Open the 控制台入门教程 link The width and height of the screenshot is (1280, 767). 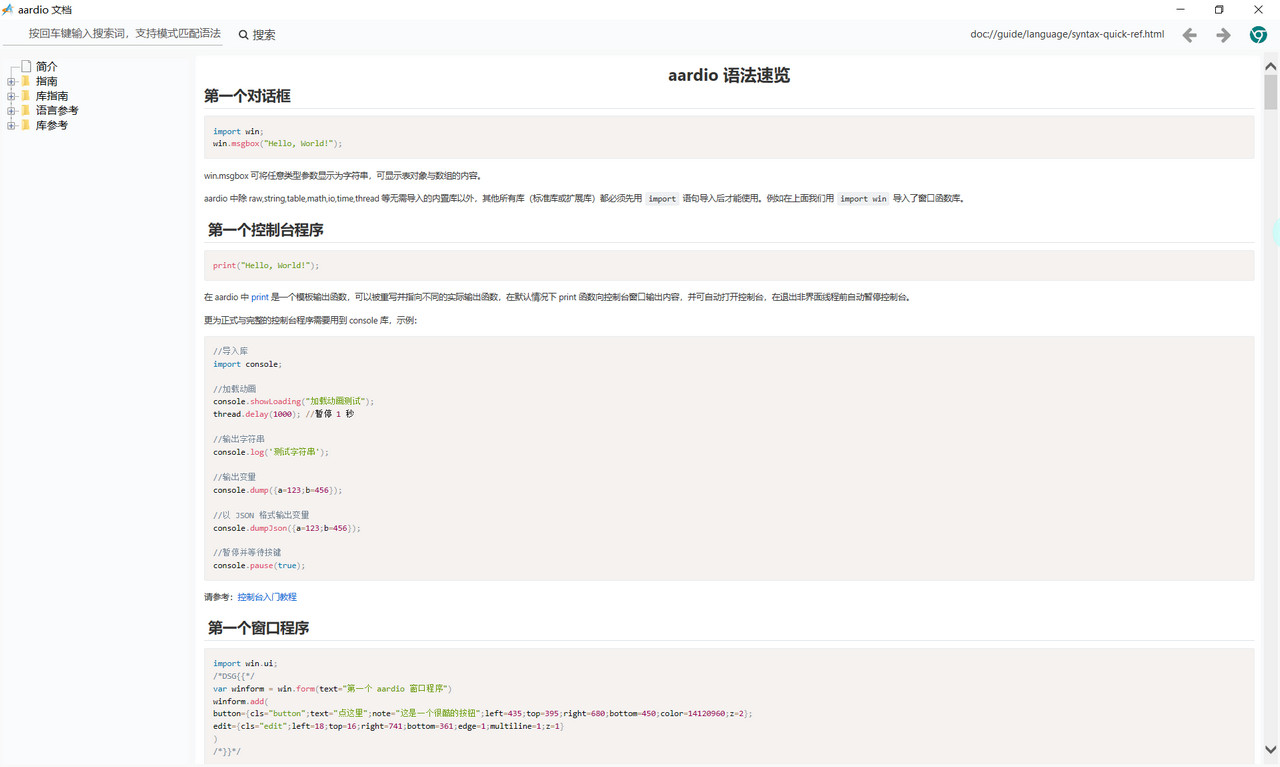pyautogui.click(x=267, y=597)
